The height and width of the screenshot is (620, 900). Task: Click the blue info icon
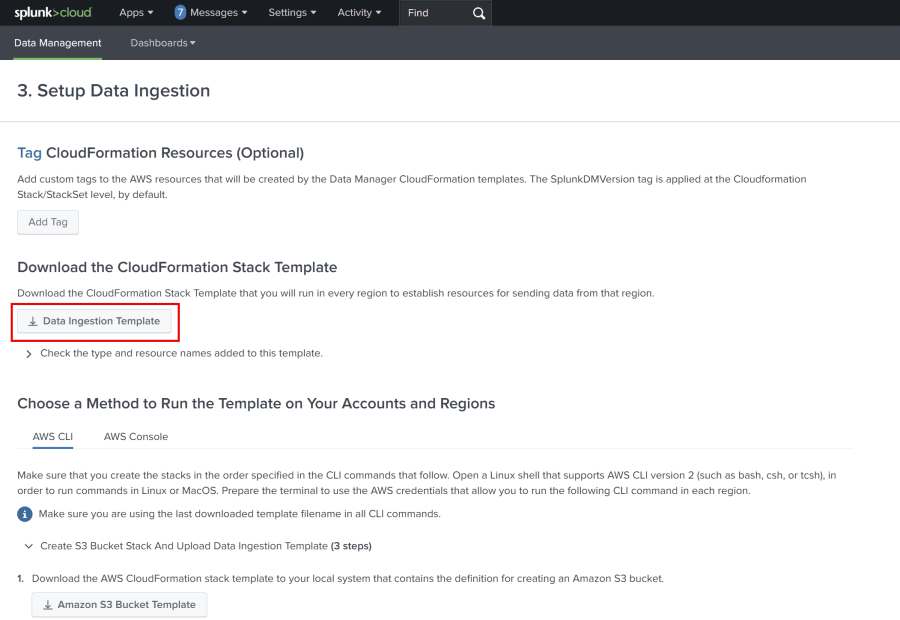click(x=25, y=514)
